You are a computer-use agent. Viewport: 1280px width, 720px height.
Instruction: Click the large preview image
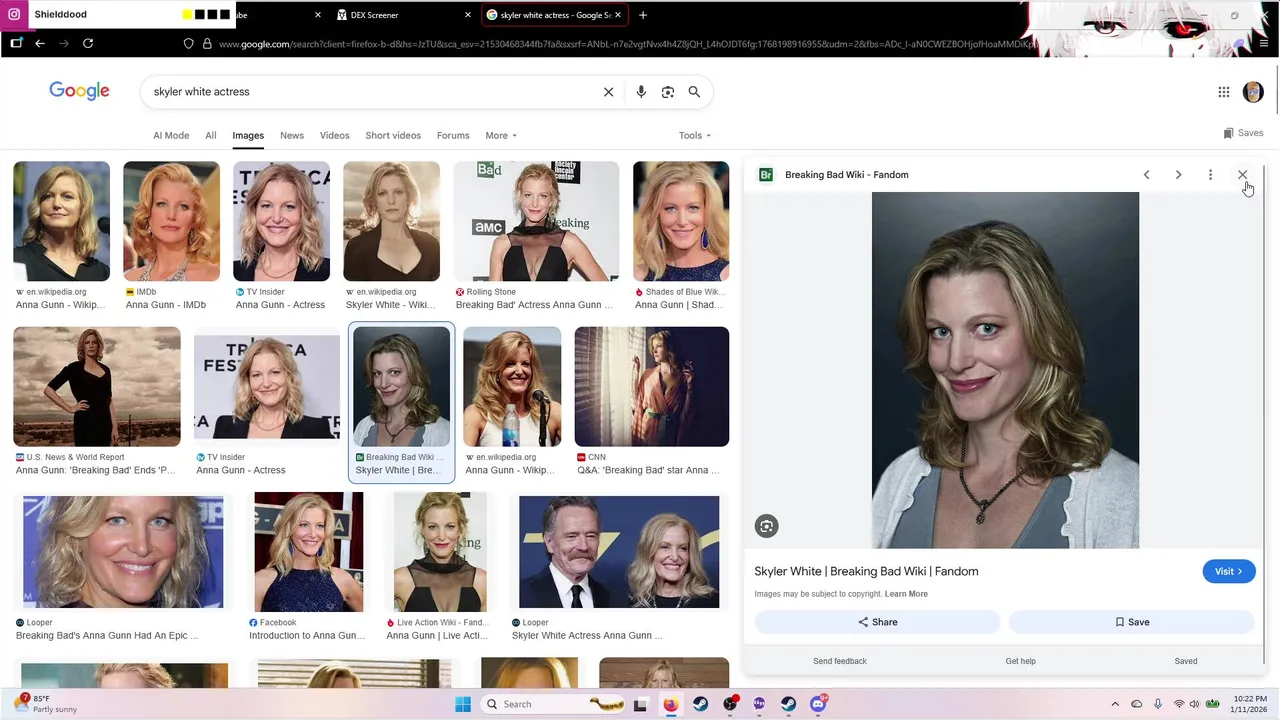pos(1005,370)
